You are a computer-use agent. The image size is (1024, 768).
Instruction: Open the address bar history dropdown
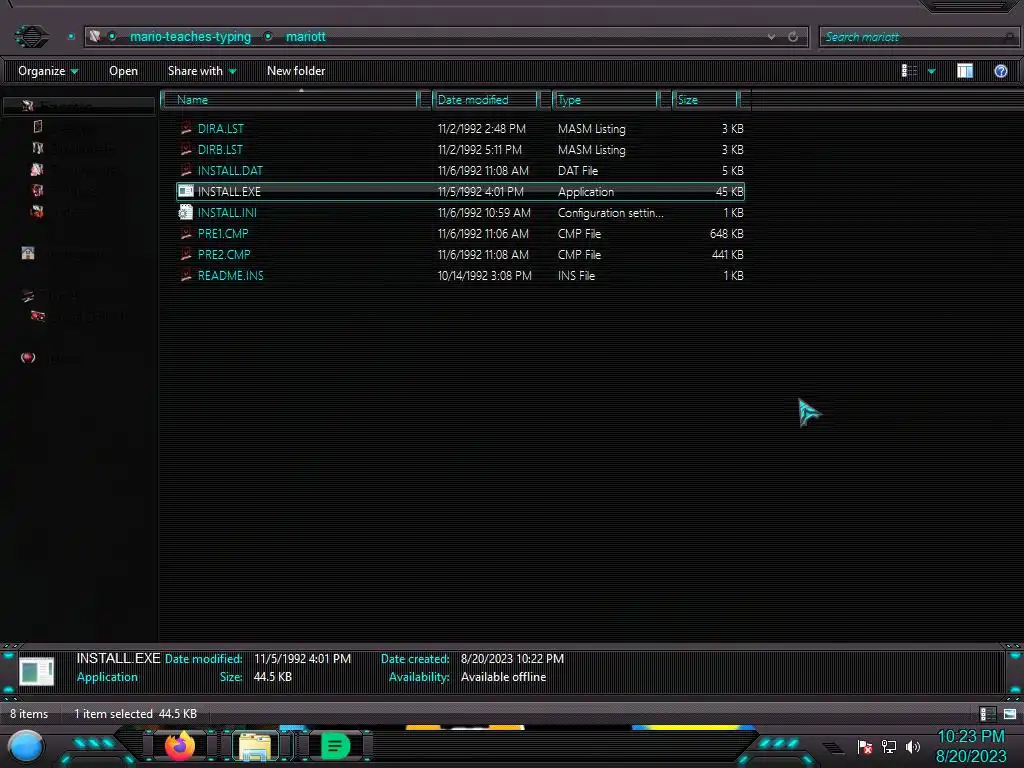[771, 37]
